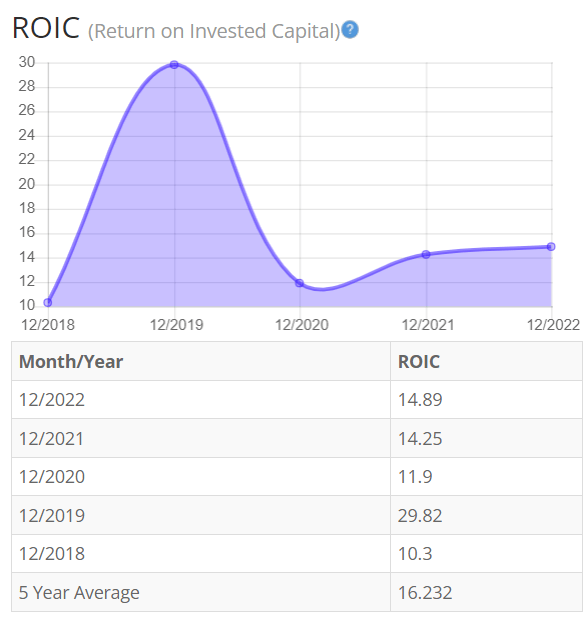Click the 30 y-axis tick label
This screenshot has width=587, height=631.
27,62
